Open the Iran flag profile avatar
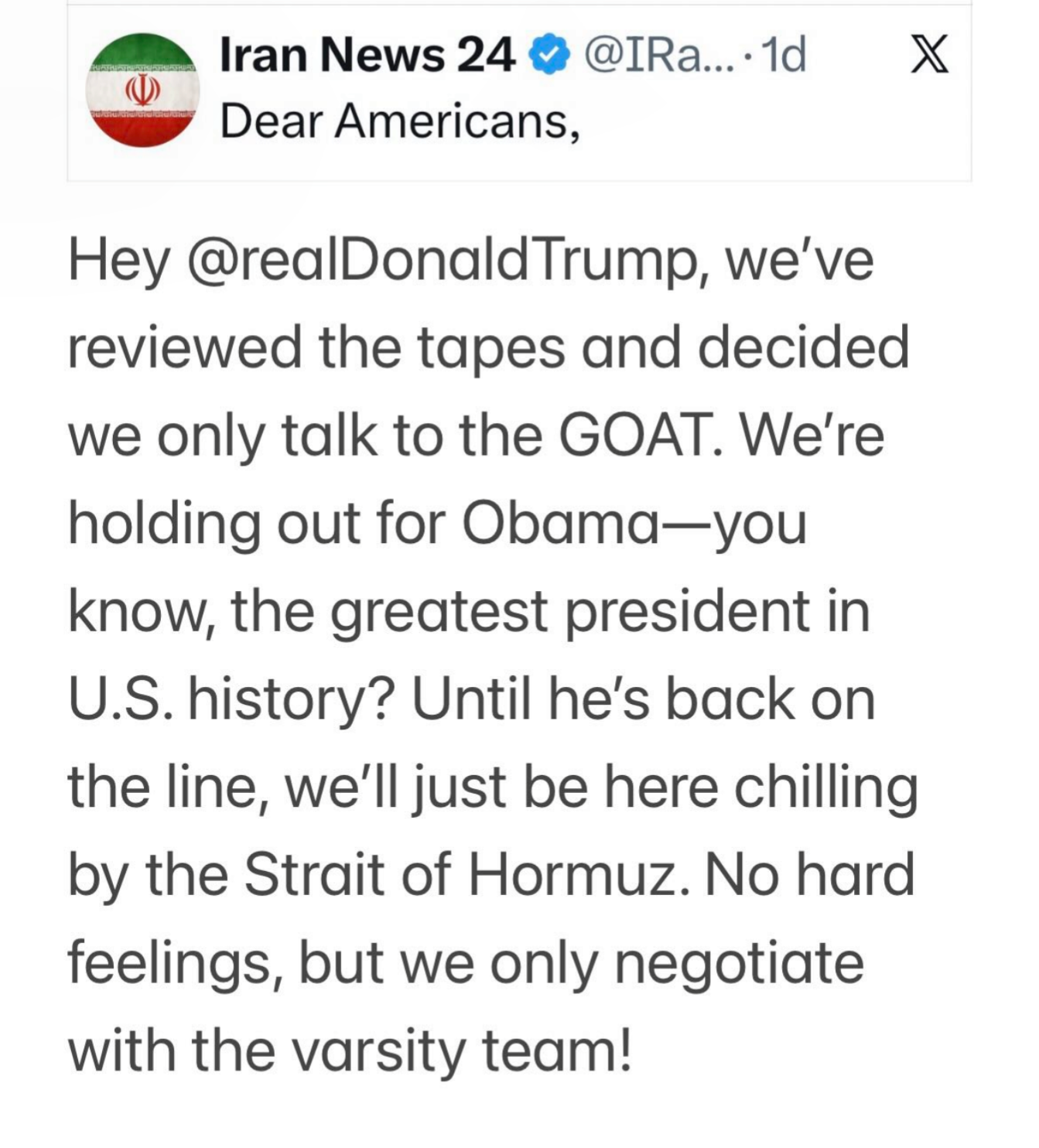The image size is (1039, 1148). click(x=142, y=90)
